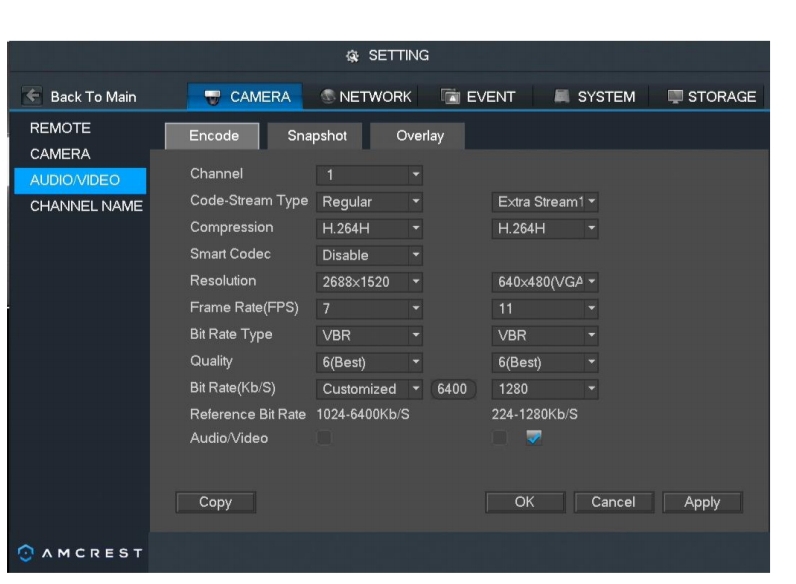Screen dimensions: 796x584
Task: Click the dome camera icon on CAMERA tab
Action: coord(212,96)
